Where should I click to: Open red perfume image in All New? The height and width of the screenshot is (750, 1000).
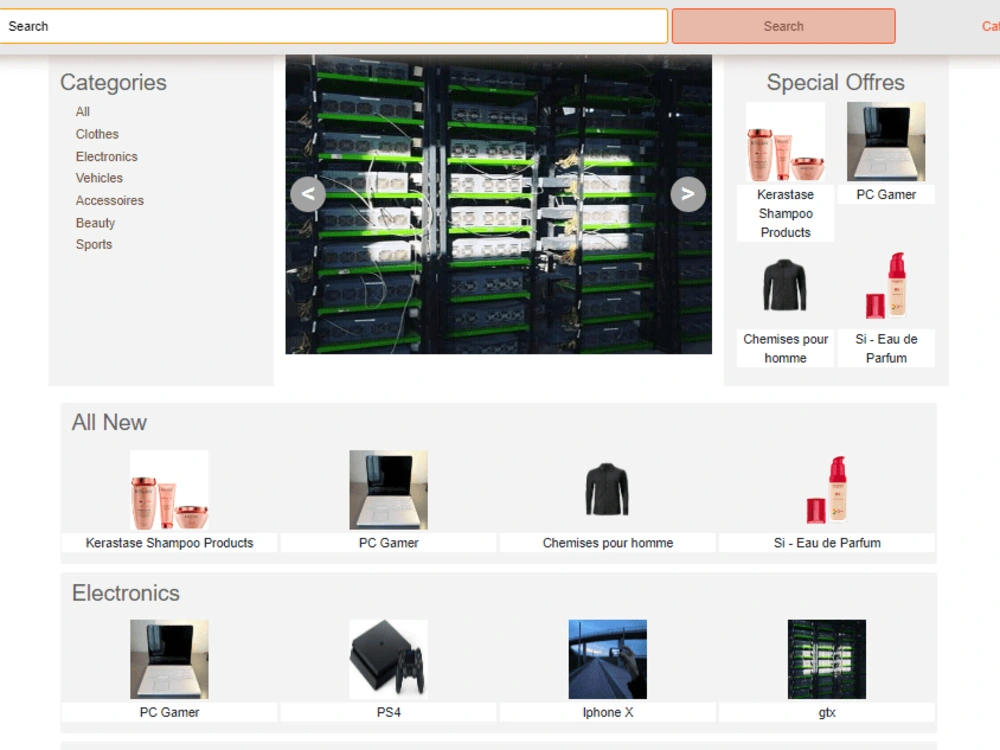click(827, 490)
